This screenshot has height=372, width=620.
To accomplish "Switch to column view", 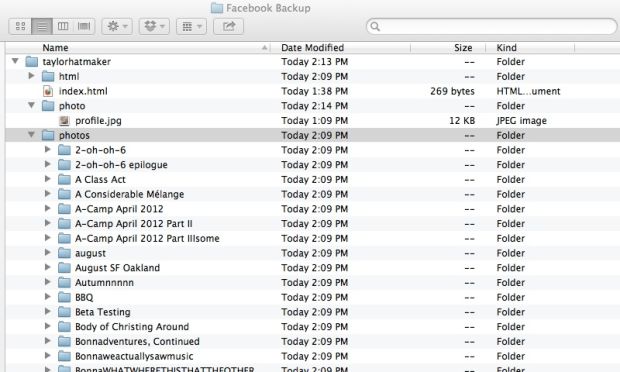I will (63, 26).
